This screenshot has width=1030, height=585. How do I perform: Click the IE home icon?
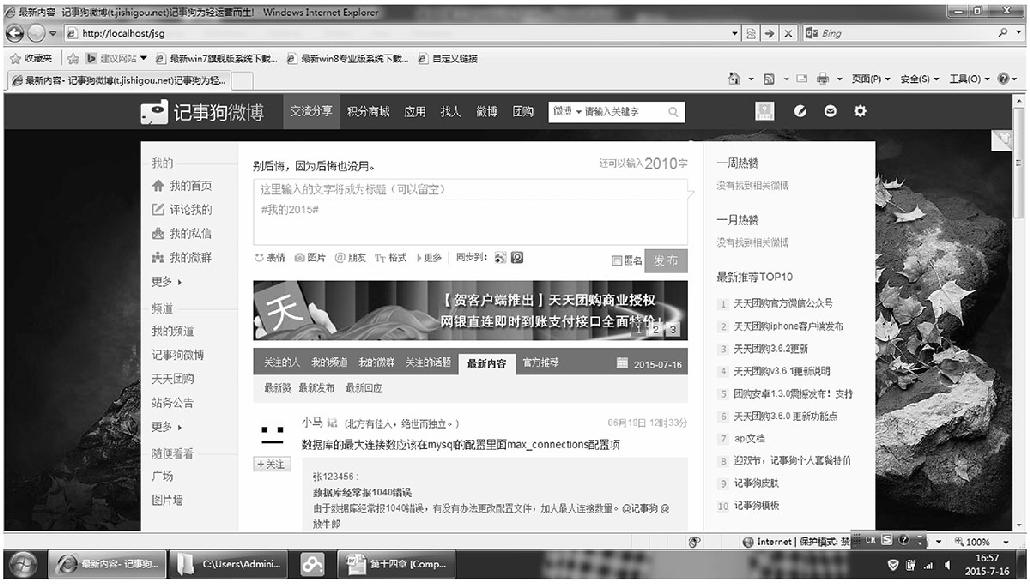pos(734,79)
